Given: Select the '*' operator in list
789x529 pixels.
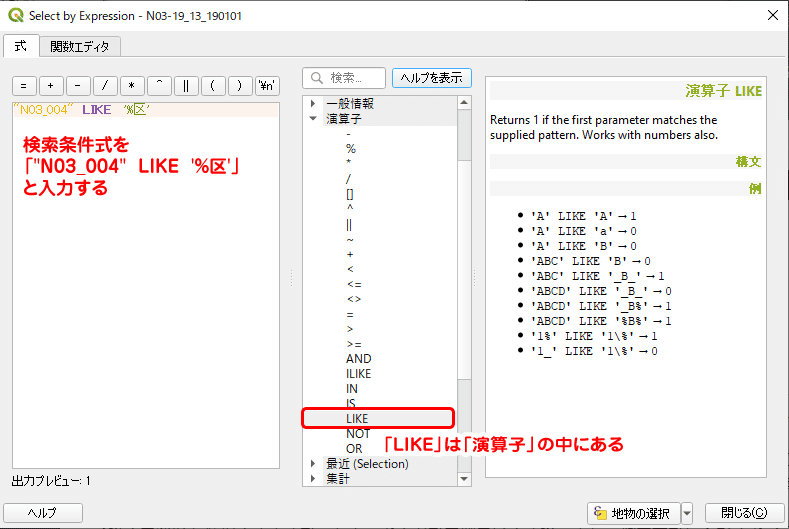Looking at the screenshot, I should pyautogui.click(x=349, y=164).
